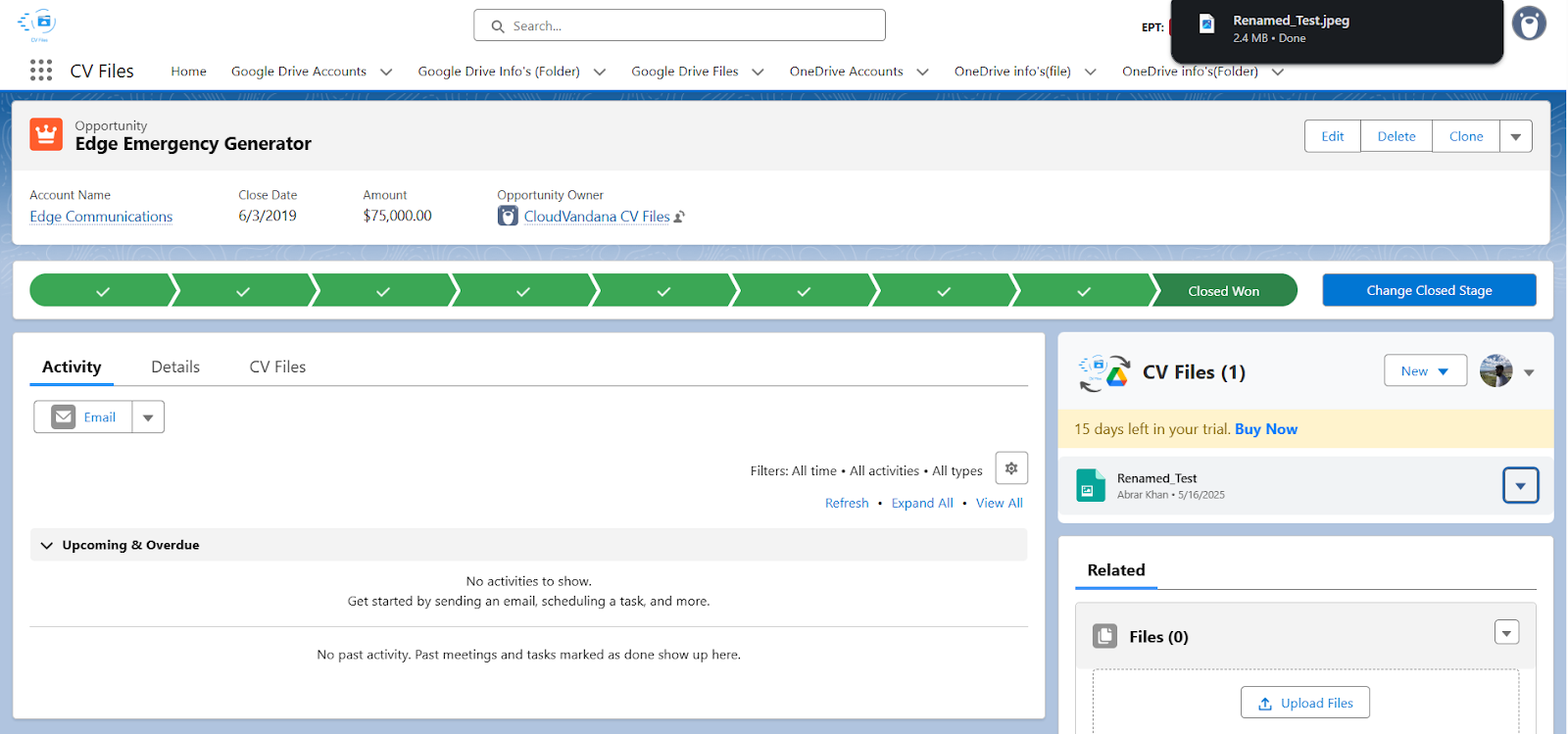1568x734 pixels.
Task: Click the View All link
Action: click(x=1000, y=503)
